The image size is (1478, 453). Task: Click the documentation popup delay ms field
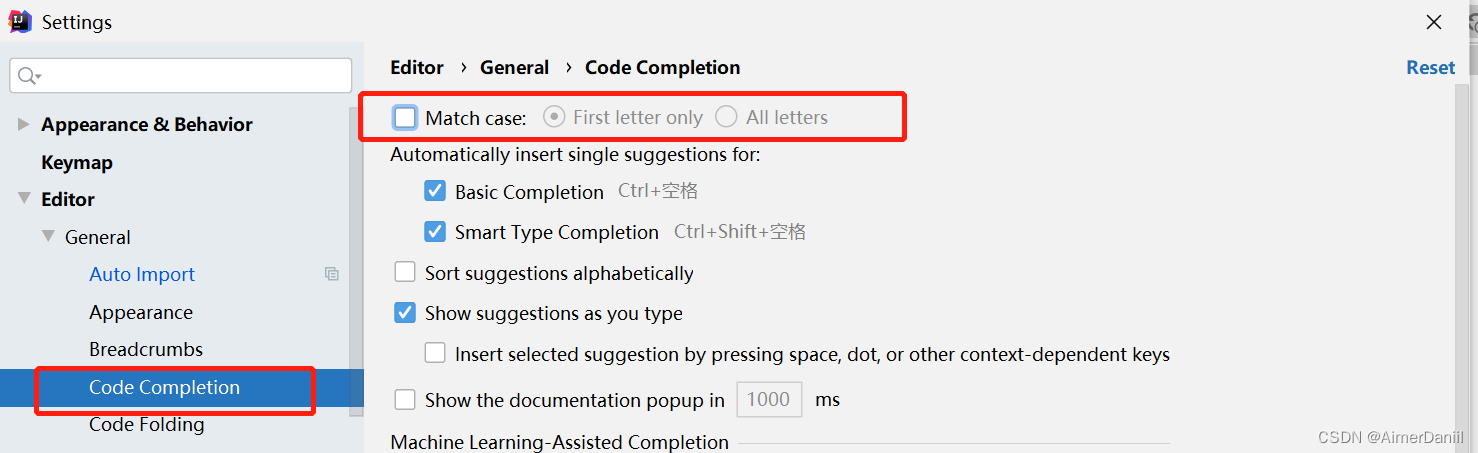point(769,400)
